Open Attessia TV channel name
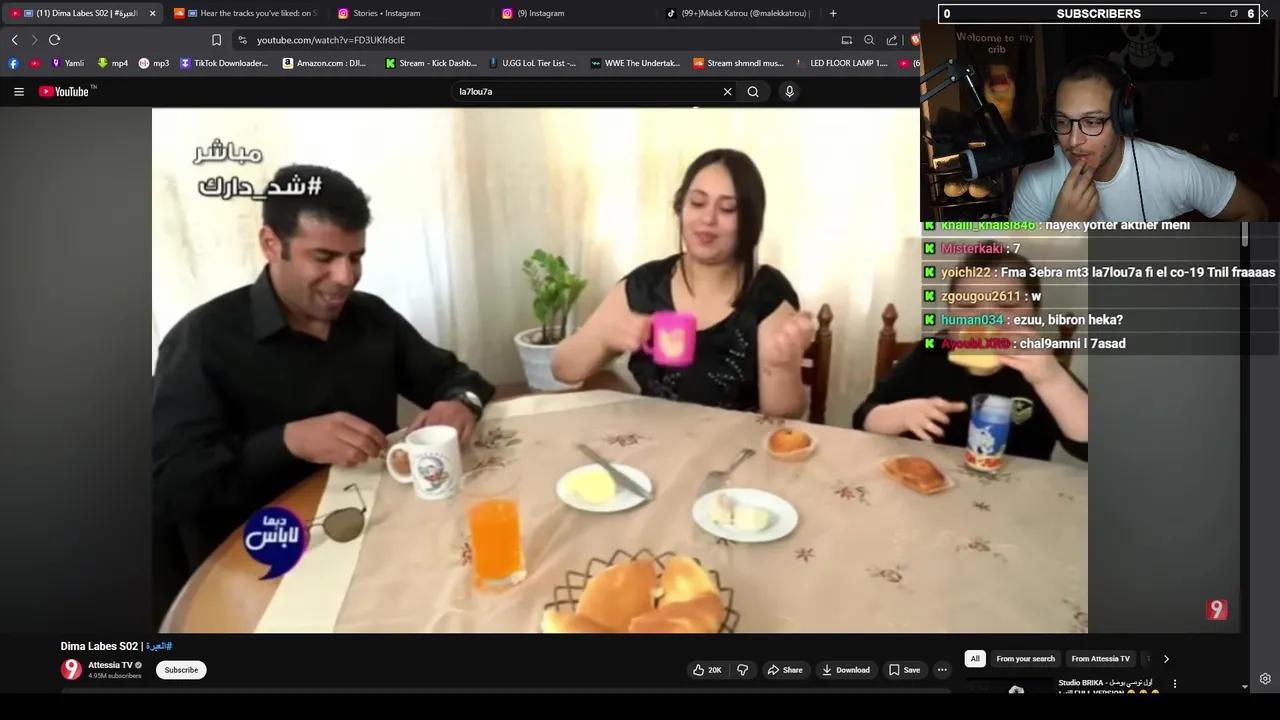 110,665
